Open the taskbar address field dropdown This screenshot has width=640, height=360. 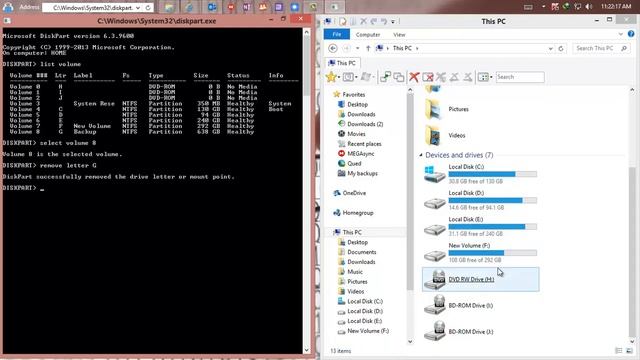[138, 7]
